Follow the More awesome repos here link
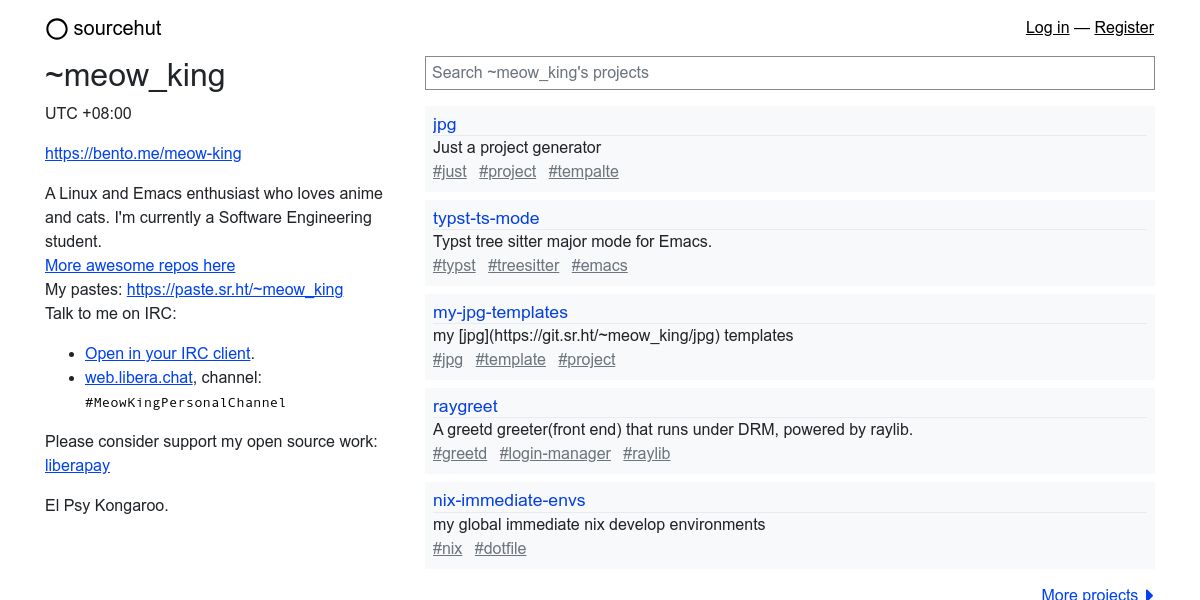Image resolution: width=1200 pixels, height=600 pixels. point(140,265)
